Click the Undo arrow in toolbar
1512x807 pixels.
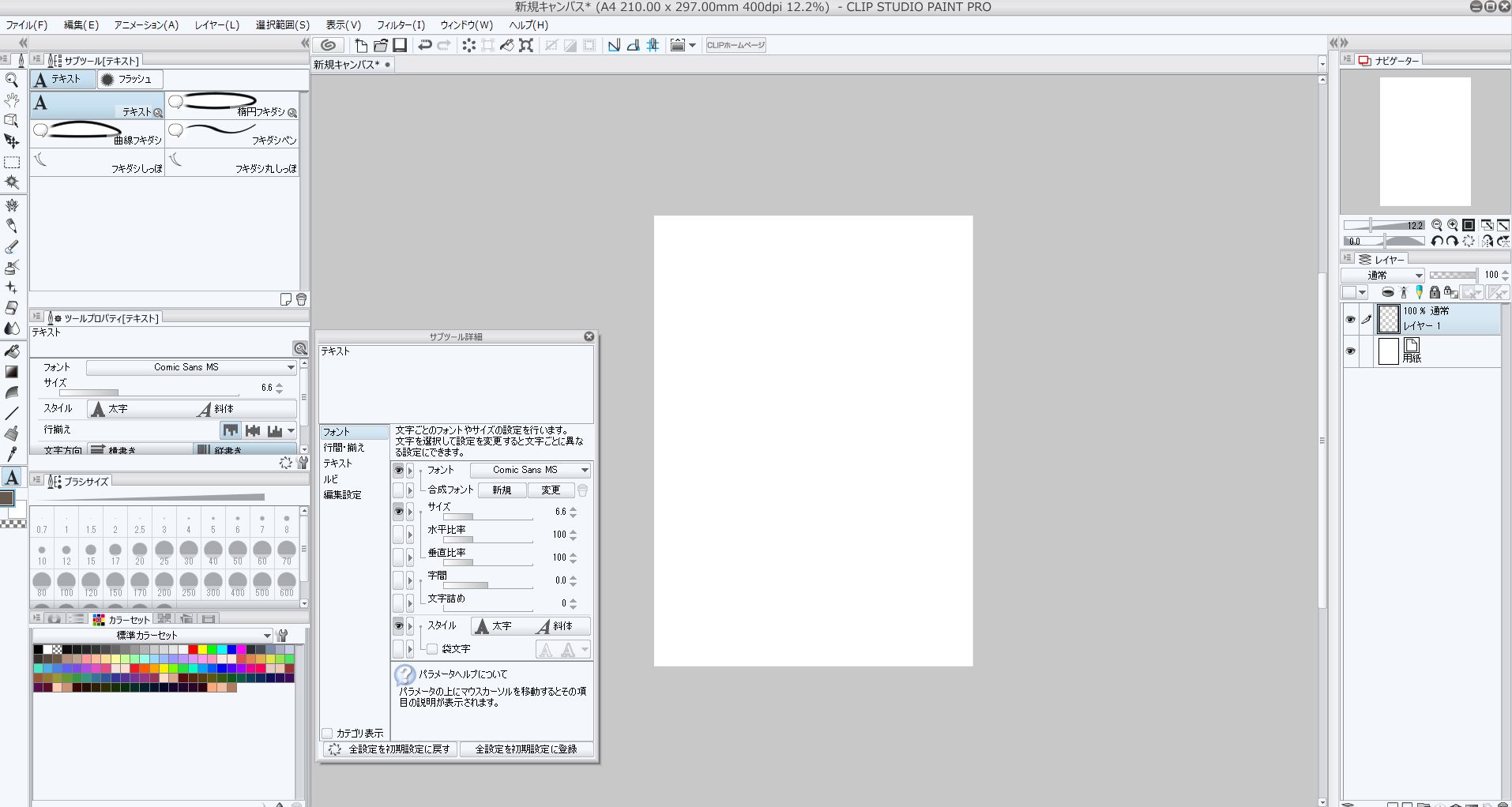(x=425, y=45)
